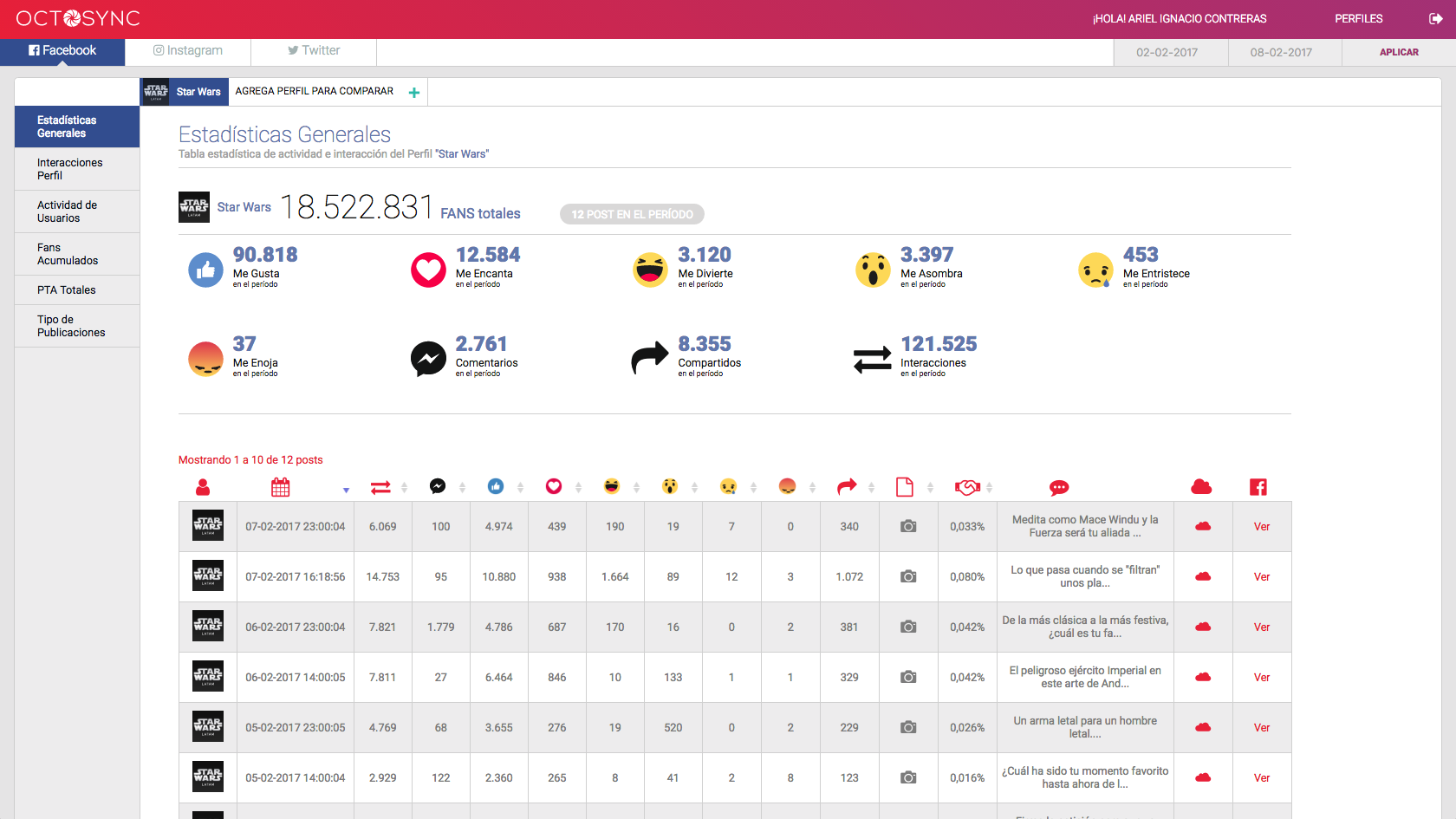Click the handshake engagement column header icon
The width and height of the screenshot is (1456, 819).
(967, 487)
